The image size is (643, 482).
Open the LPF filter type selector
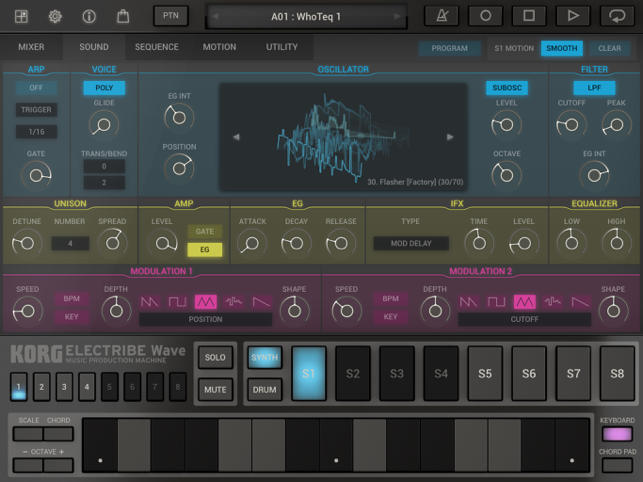[594, 88]
